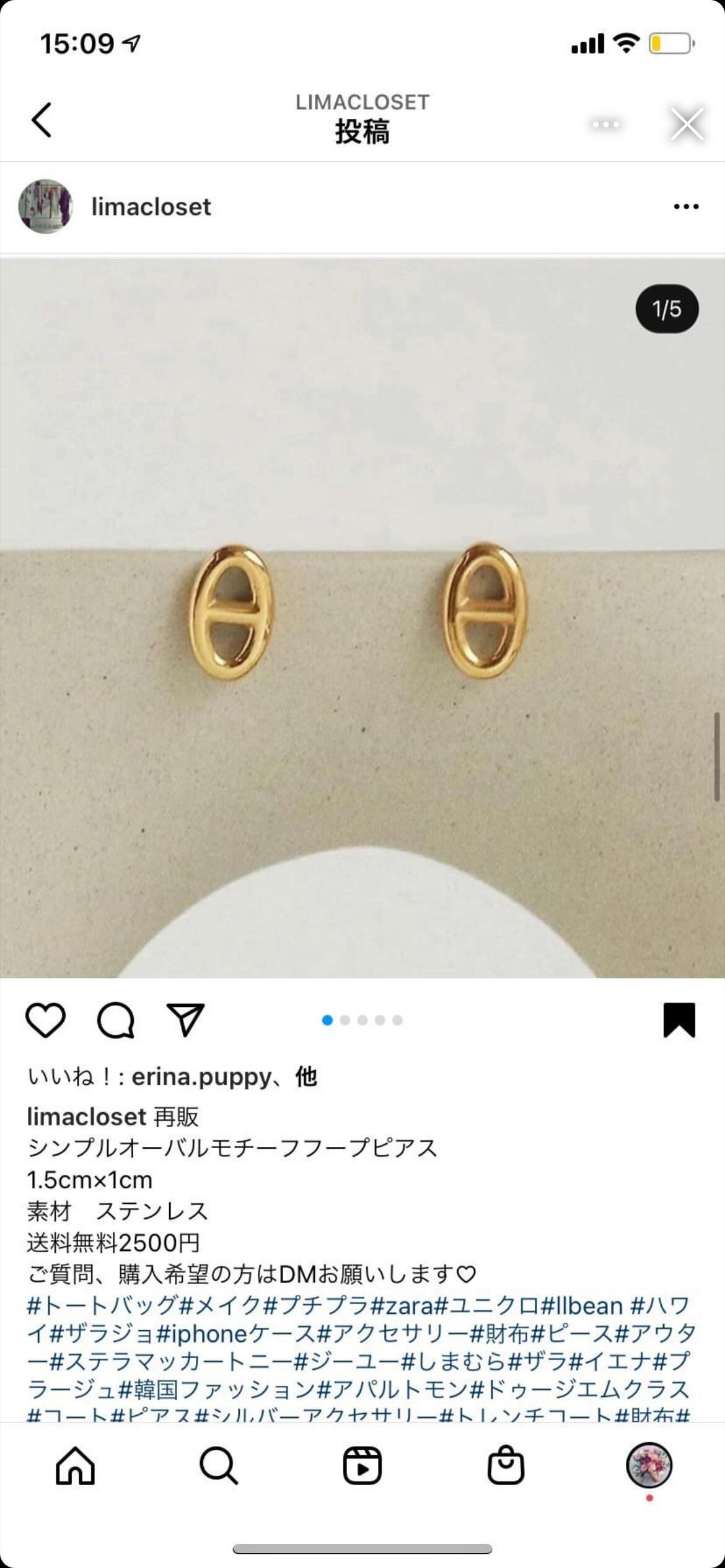Like the post with the heart icon
Image resolution: width=725 pixels, height=1568 pixels.
(x=45, y=1020)
